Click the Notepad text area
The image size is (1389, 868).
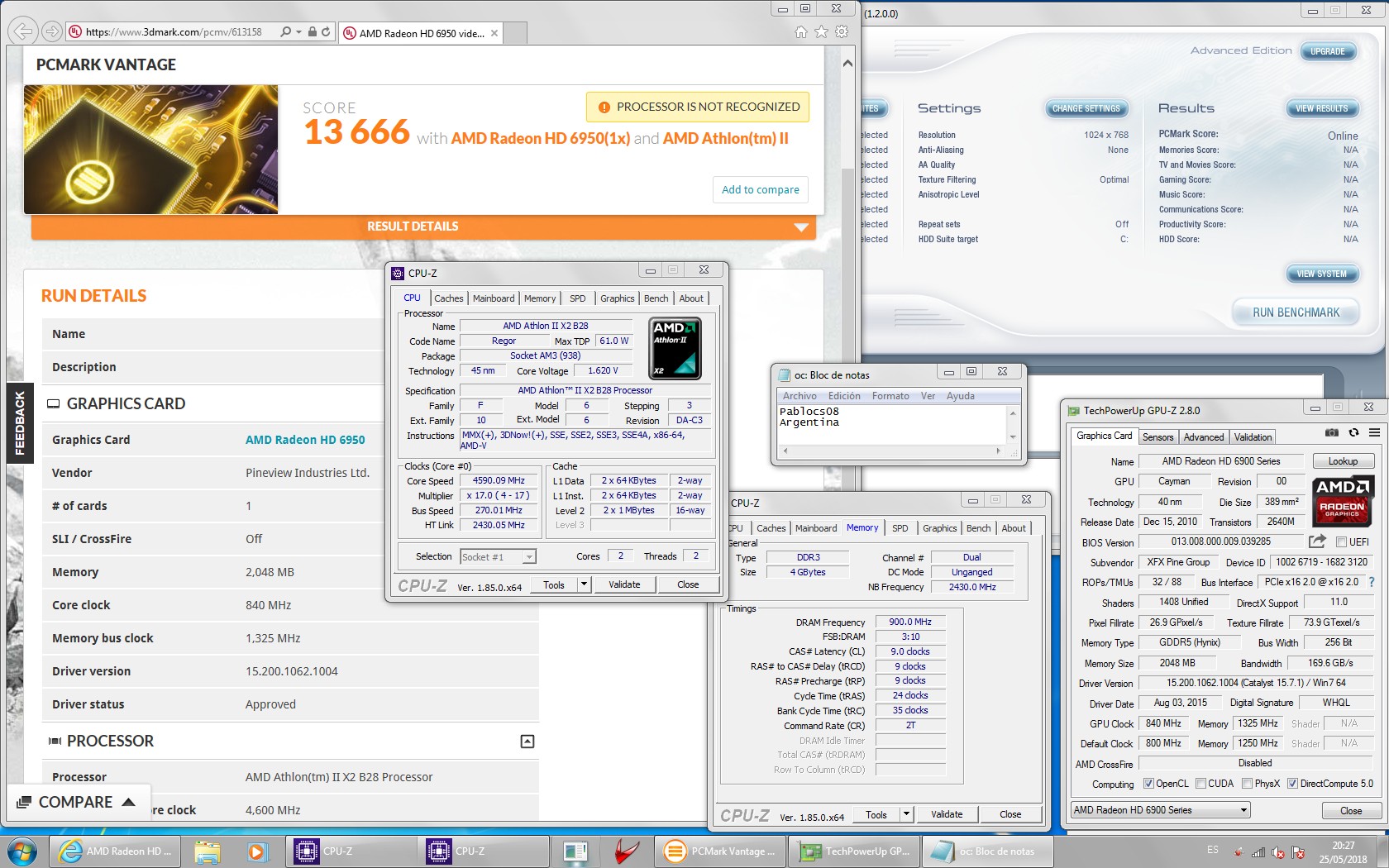[x=891, y=425]
